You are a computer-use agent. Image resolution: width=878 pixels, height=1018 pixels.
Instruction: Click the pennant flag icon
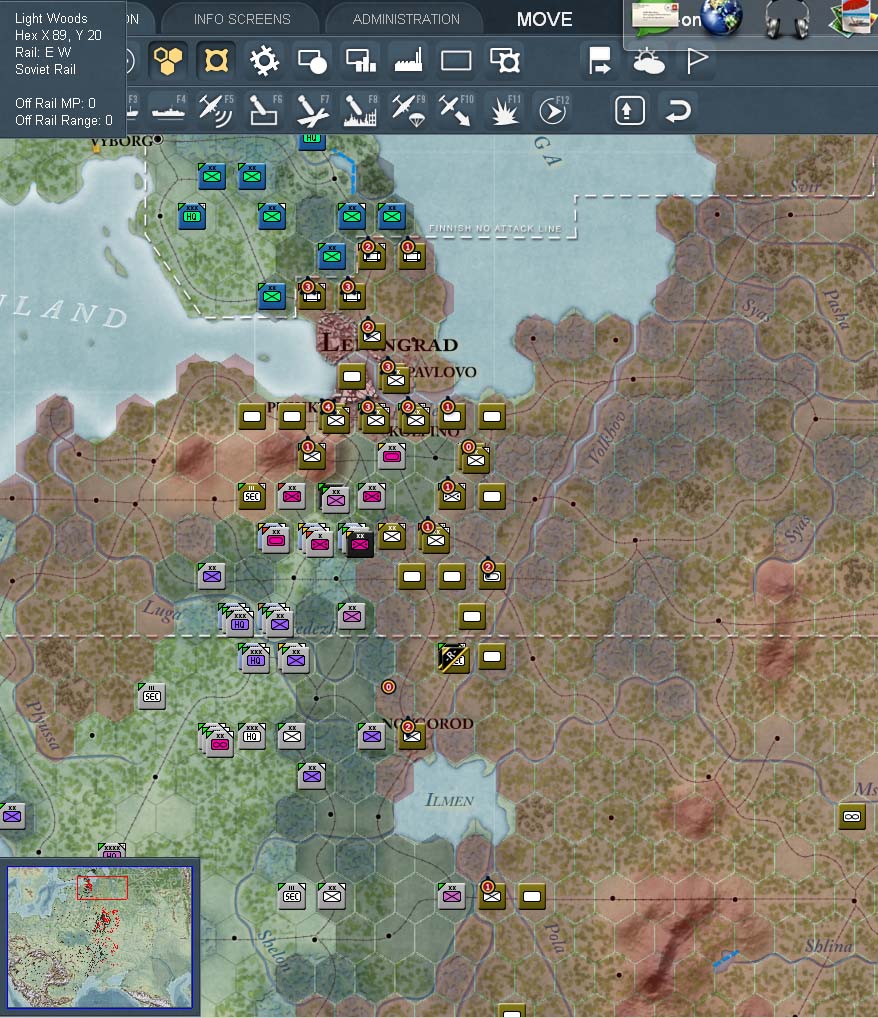[x=697, y=61]
